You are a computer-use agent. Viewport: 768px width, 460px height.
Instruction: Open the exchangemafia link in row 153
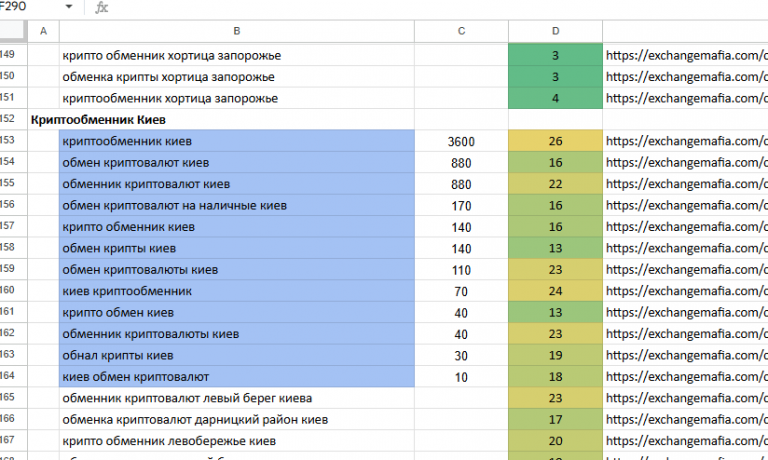point(686,141)
